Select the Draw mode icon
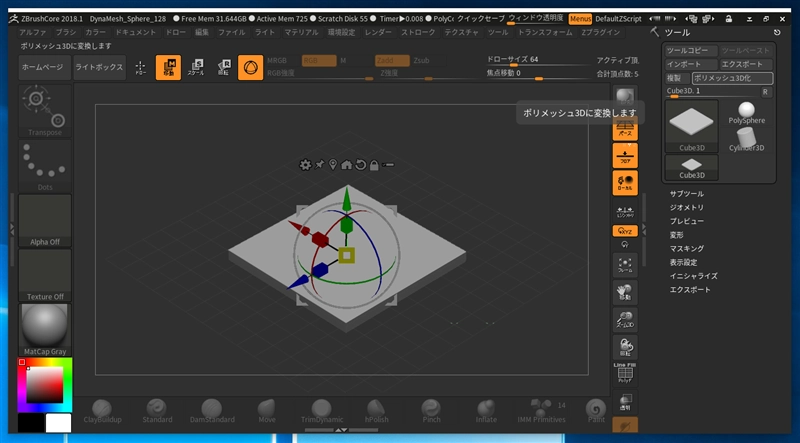Viewport: 800px width, 443px height. [140, 67]
